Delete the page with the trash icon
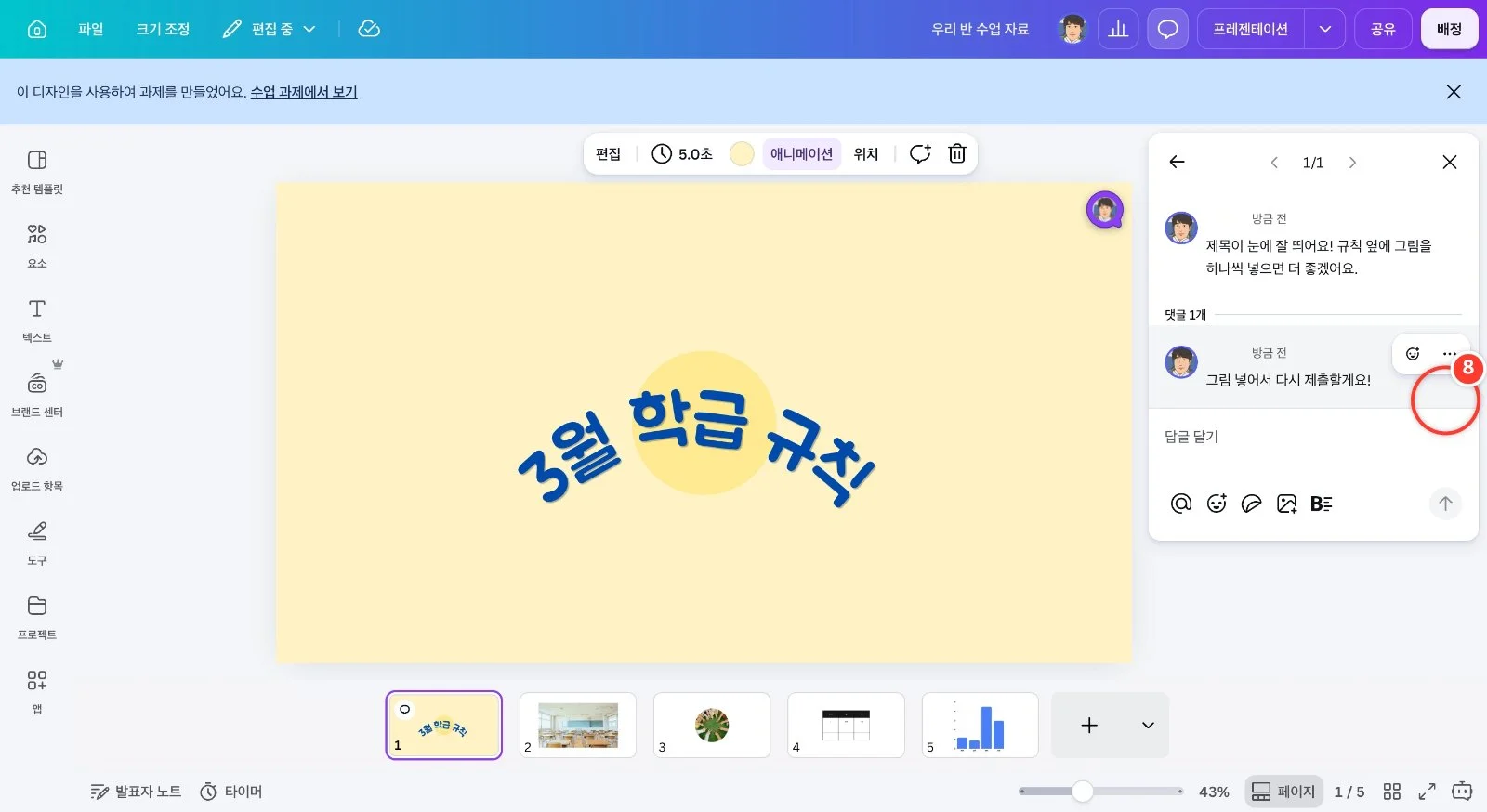Viewport: 1487px width, 812px height. [957, 153]
